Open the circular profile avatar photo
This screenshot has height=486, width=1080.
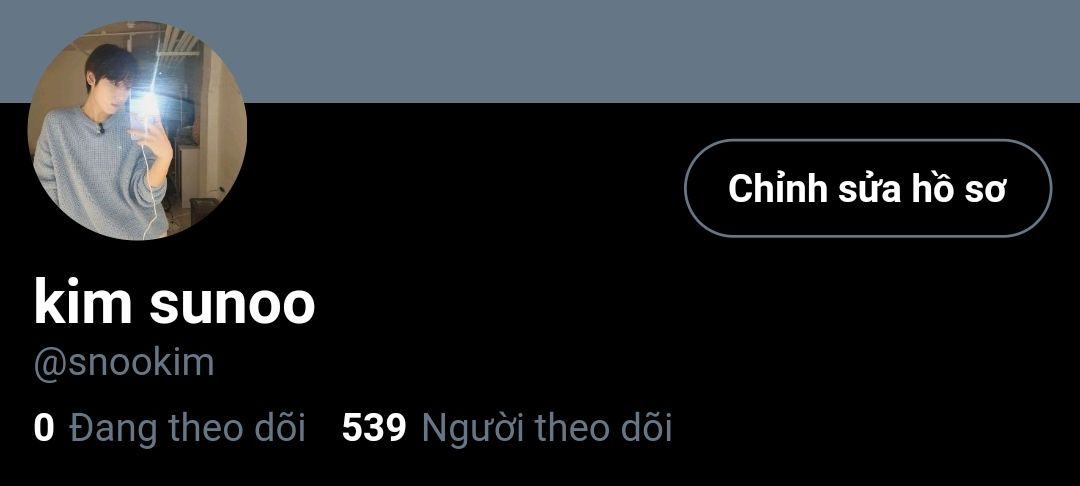click(137, 130)
